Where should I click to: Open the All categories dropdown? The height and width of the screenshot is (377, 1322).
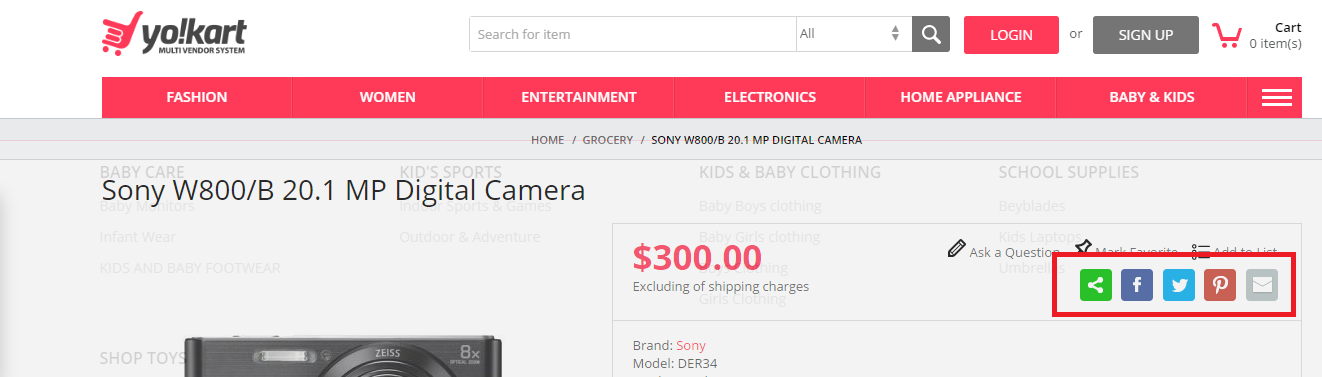point(854,34)
